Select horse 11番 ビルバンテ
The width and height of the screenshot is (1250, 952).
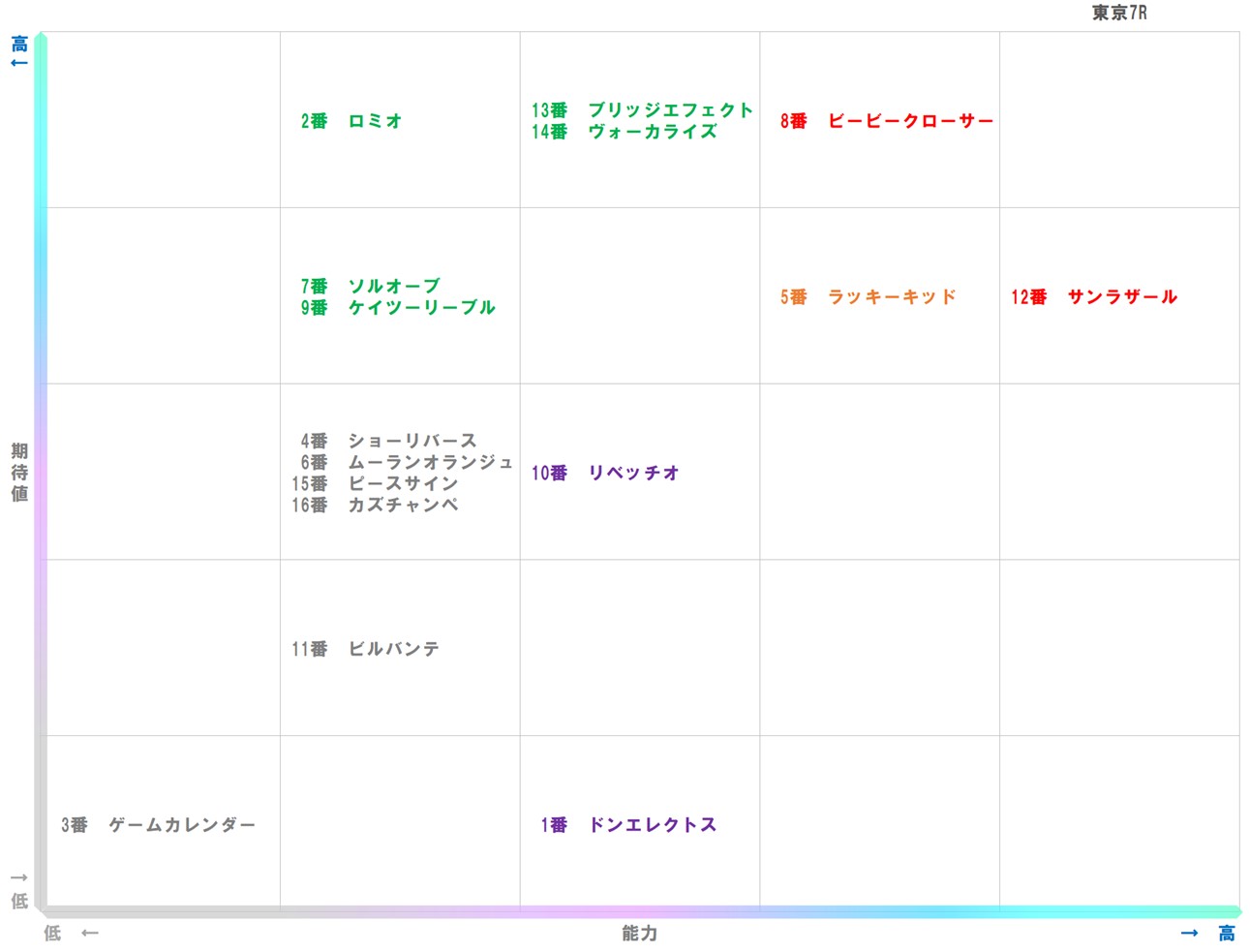[x=368, y=649]
